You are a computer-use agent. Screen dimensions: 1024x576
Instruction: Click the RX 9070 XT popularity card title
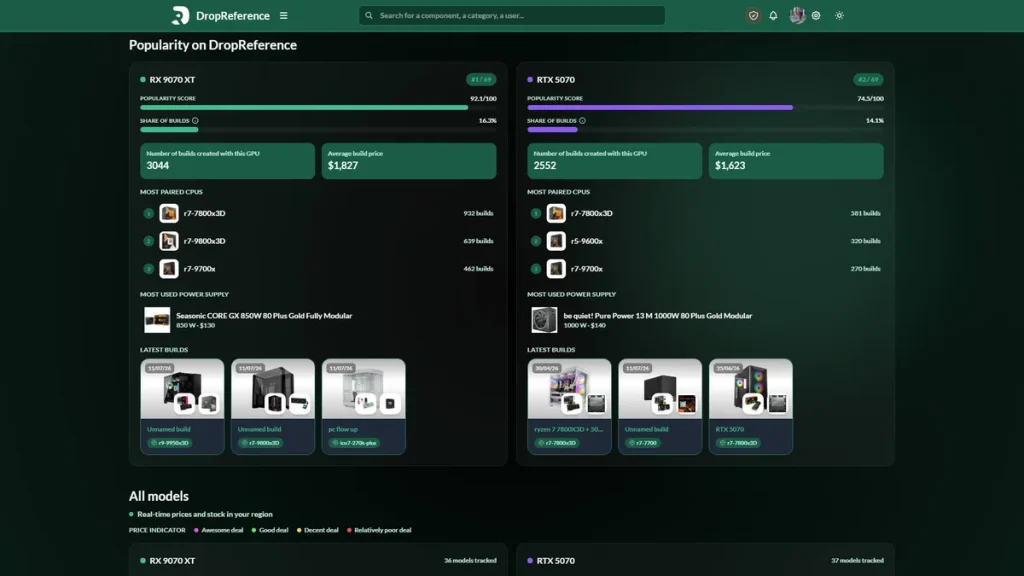(172, 80)
